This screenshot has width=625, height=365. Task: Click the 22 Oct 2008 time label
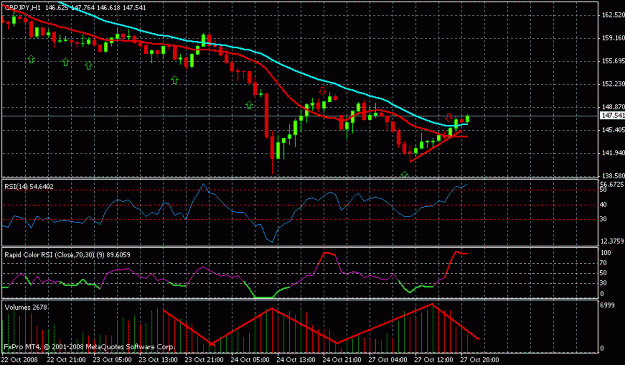[20, 359]
